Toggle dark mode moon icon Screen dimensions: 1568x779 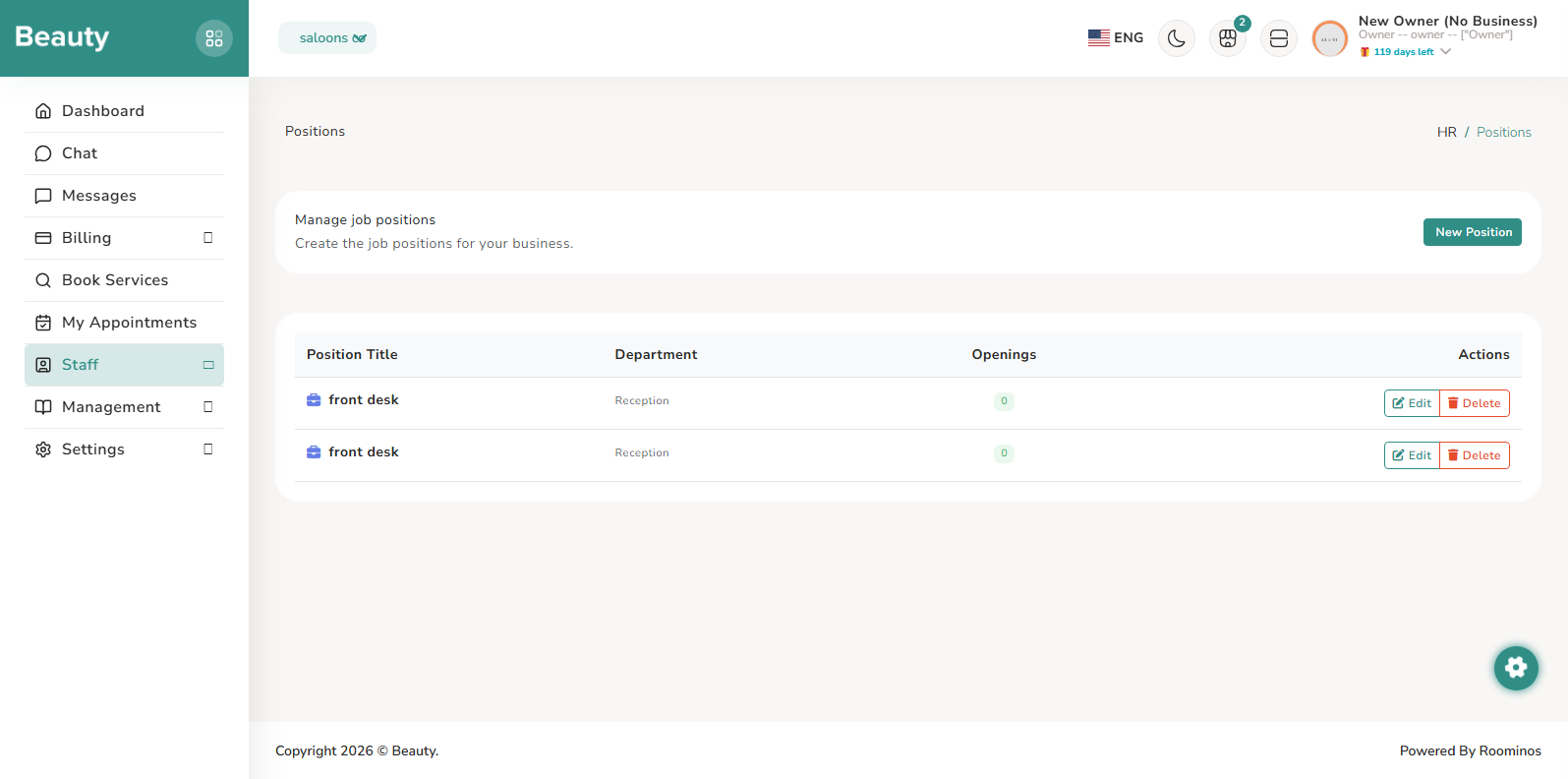pyautogui.click(x=1177, y=38)
